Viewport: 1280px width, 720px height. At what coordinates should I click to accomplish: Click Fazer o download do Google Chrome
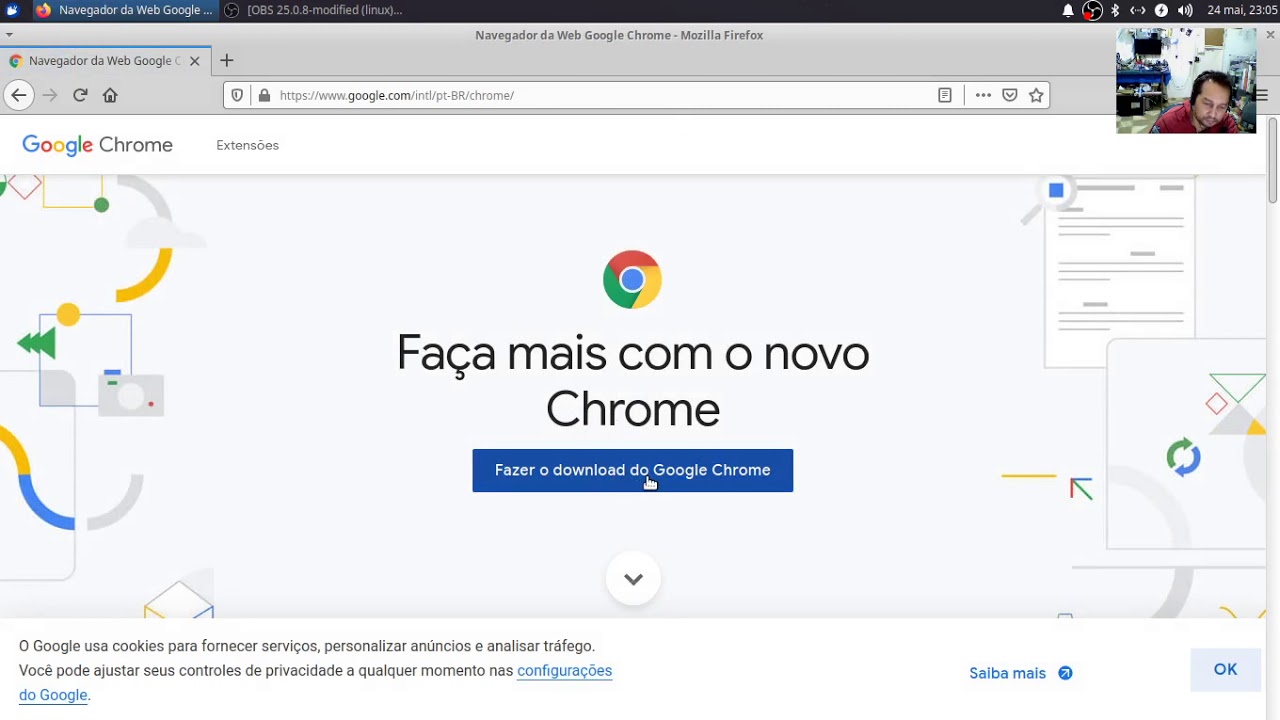(x=632, y=470)
